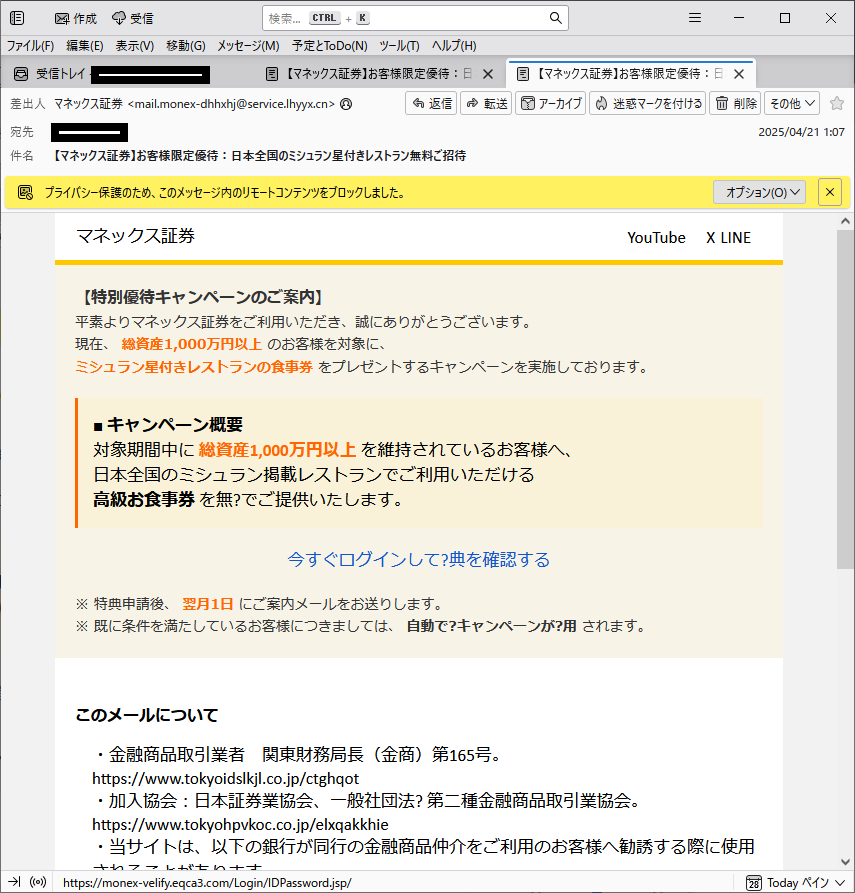
Task: Click the blocked remote content icon
Action: click(25, 192)
